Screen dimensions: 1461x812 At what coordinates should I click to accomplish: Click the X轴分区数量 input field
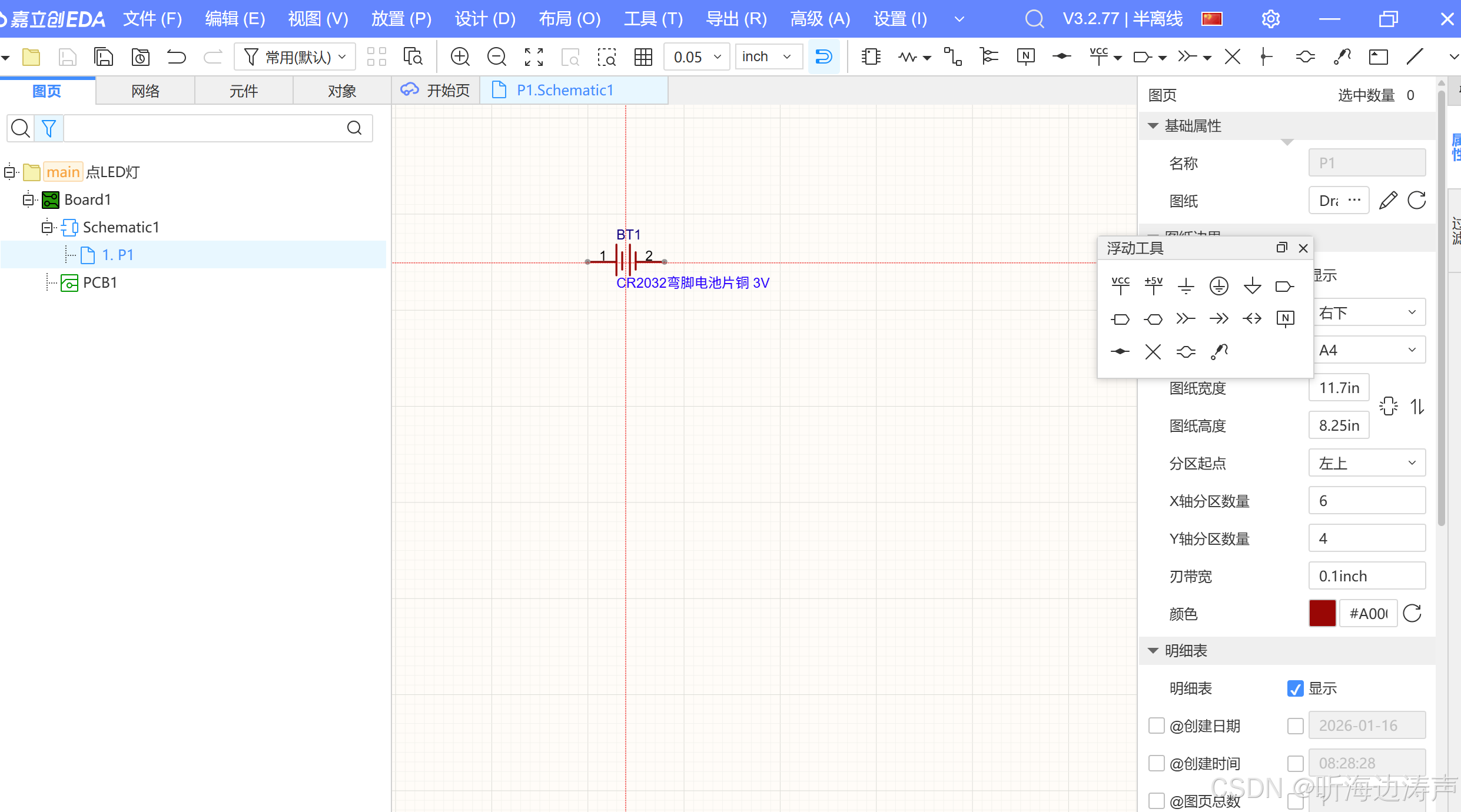tap(1366, 501)
